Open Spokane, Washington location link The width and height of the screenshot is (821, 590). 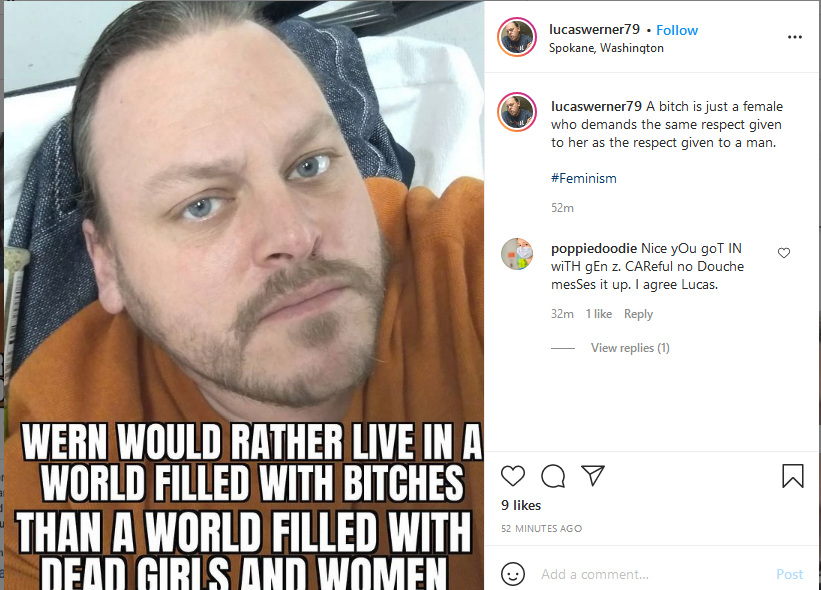[606, 48]
